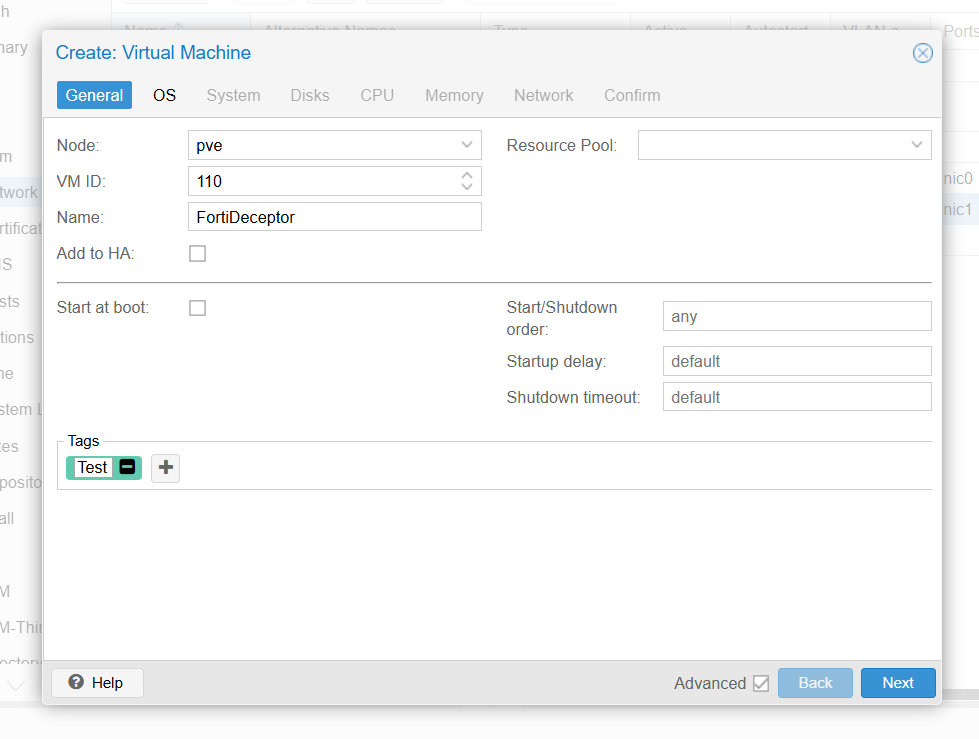Close the Create Virtual Machine dialog
The image size is (979, 739).
pos(922,53)
